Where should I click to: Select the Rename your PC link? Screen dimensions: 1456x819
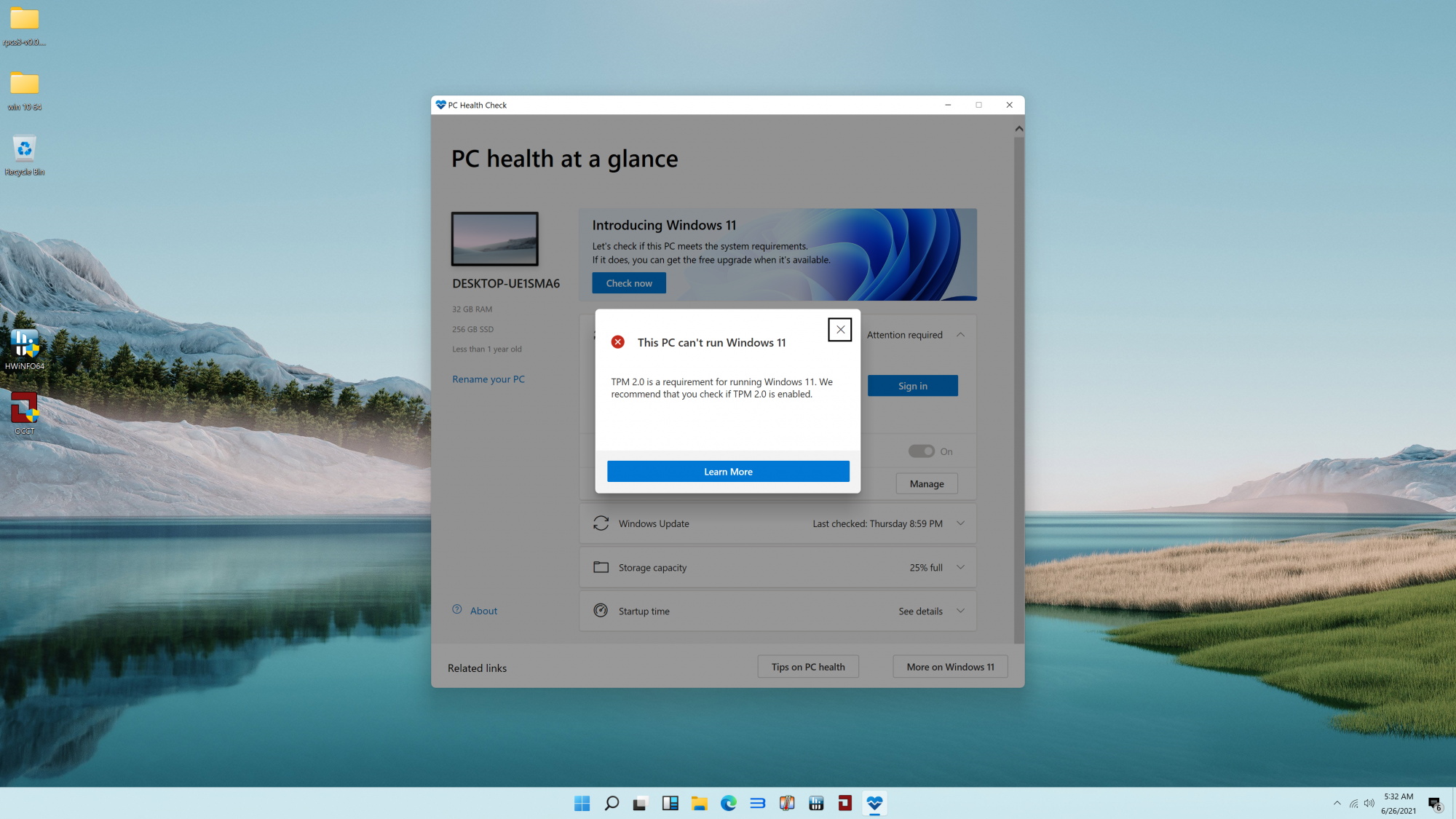click(488, 379)
